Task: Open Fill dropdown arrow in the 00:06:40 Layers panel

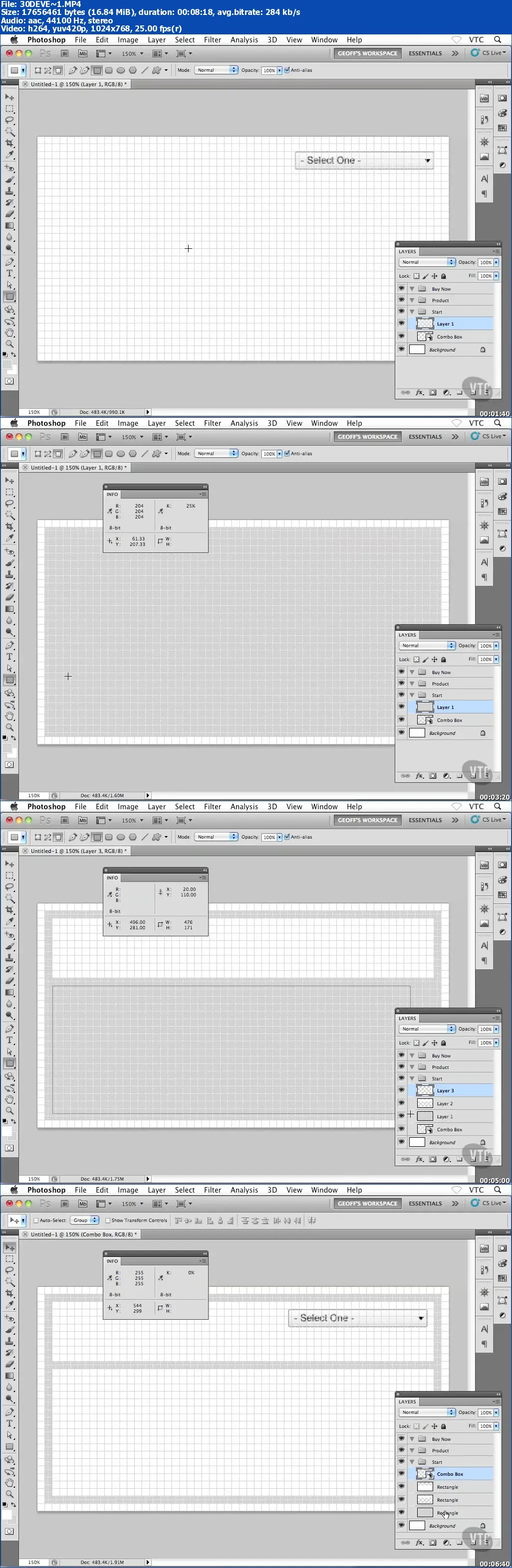Action: pos(496,1426)
